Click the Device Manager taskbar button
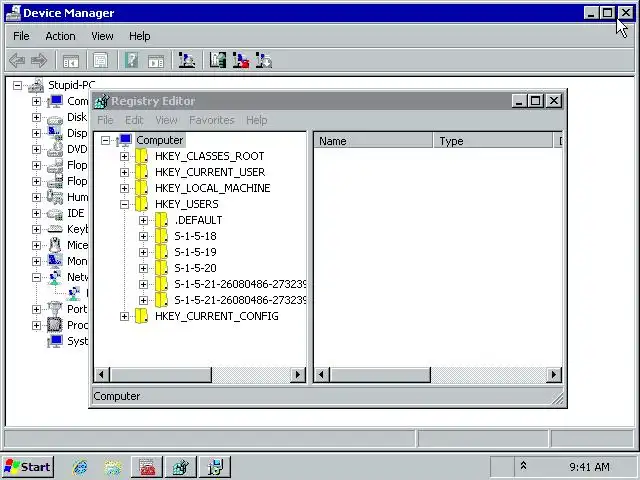Screen dimensions: 640x480 pos(215,467)
